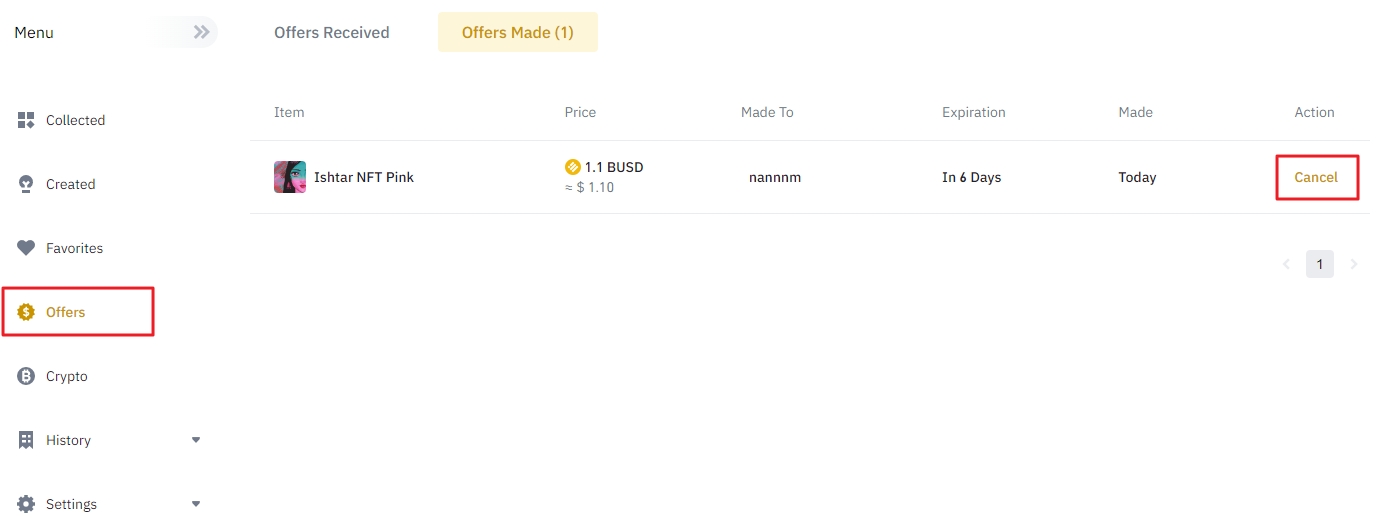Select page 1 in pagination
Viewport: 1381px width, 530px height.
click(x=1320, y=264)
